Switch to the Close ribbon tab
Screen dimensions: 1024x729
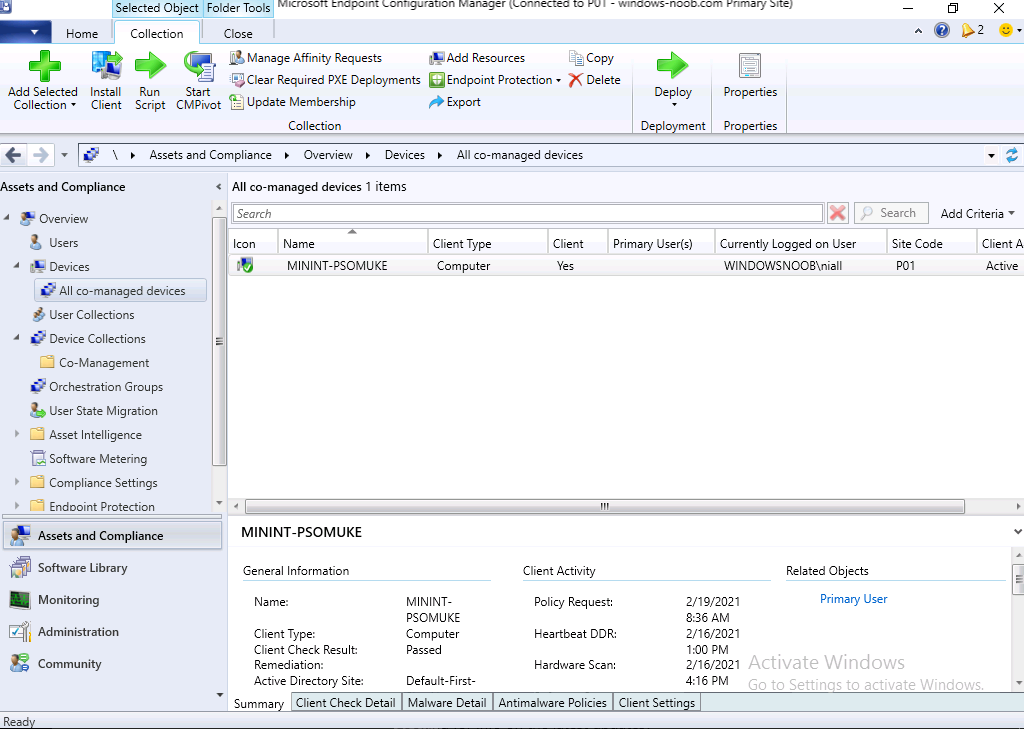click(x=238, y=33)
